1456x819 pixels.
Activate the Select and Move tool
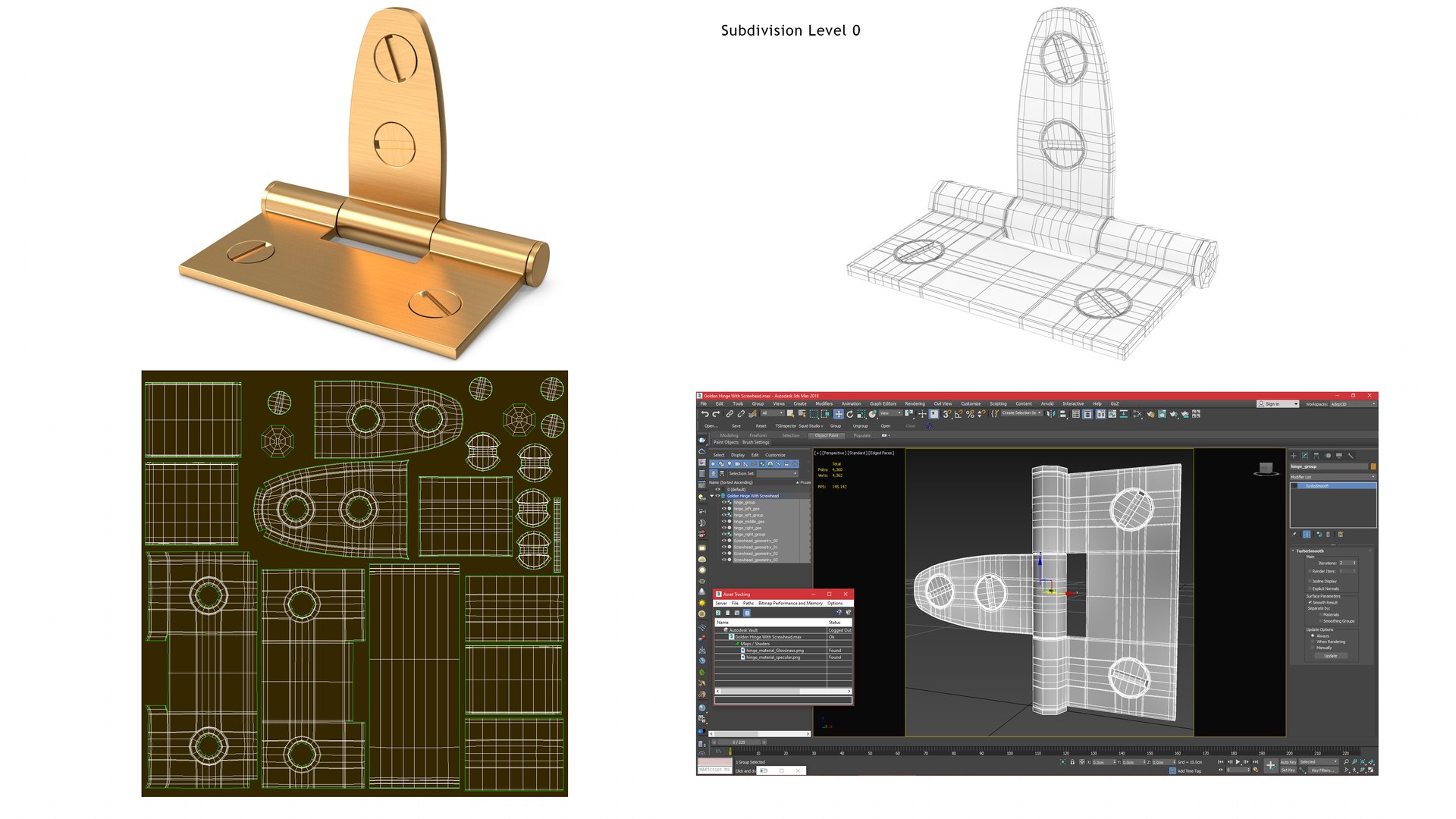click(x=839, y=414)
